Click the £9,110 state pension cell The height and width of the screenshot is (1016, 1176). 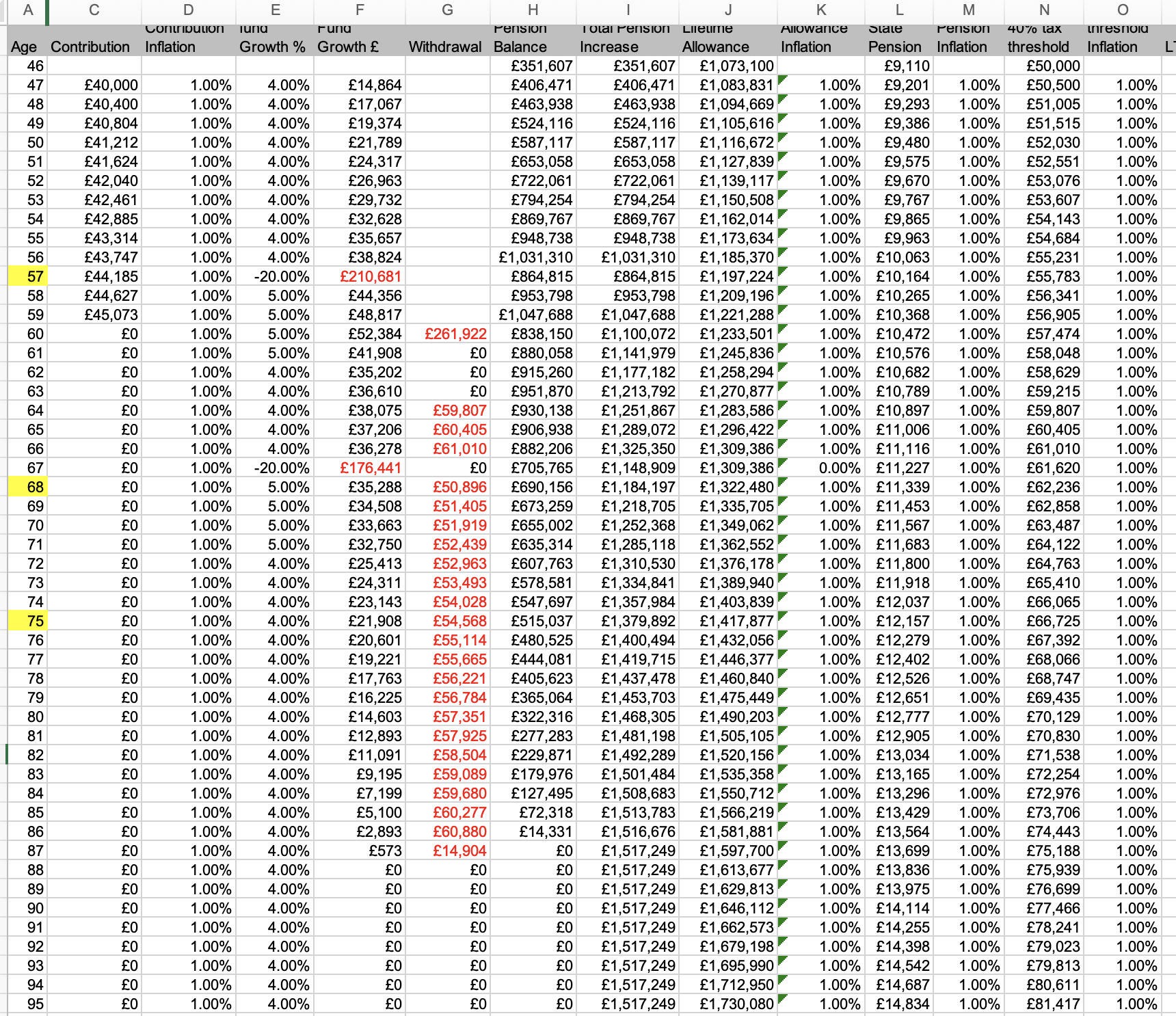[898, 66]
